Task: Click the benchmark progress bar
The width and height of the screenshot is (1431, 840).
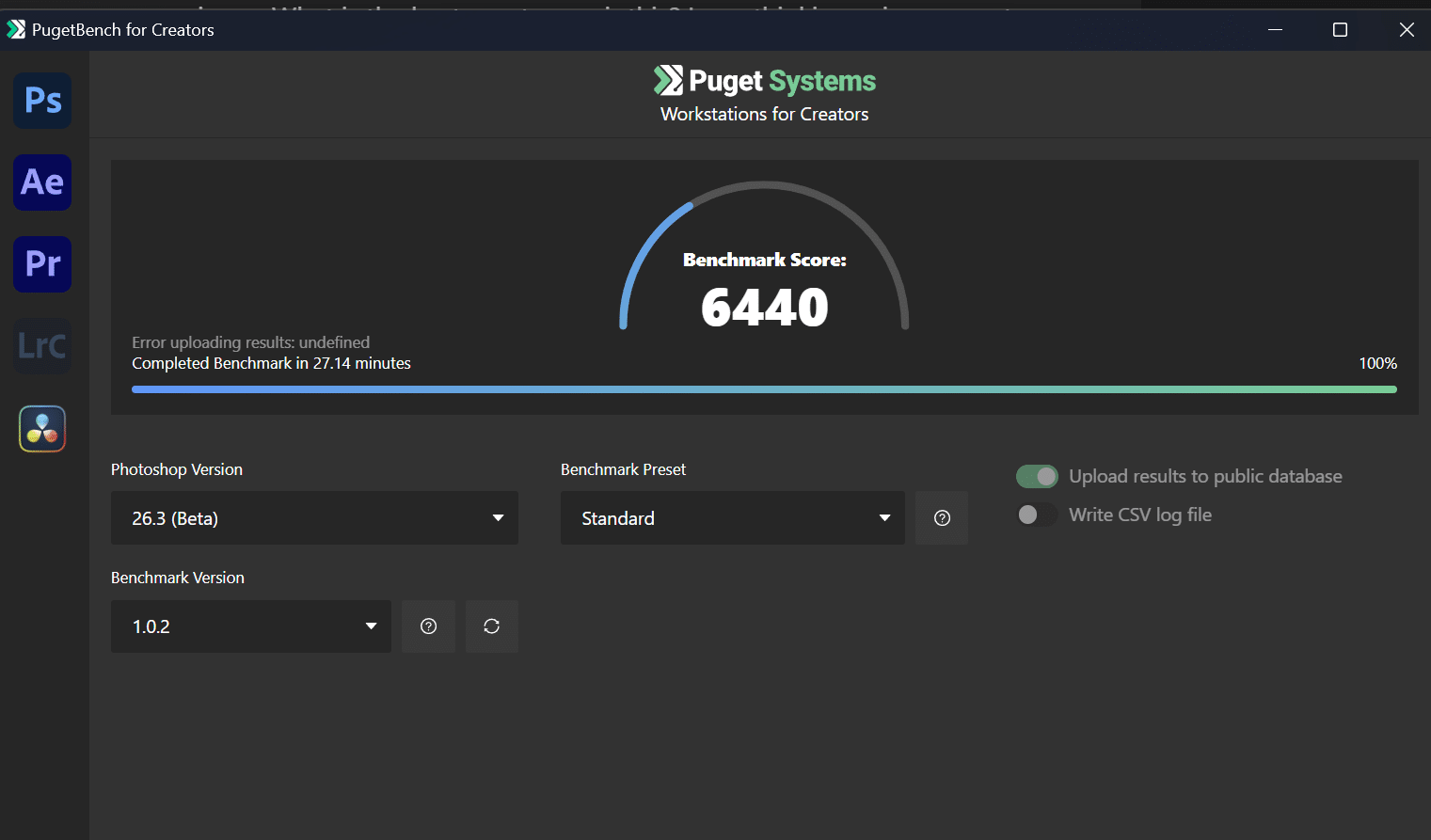Action: 764,389
